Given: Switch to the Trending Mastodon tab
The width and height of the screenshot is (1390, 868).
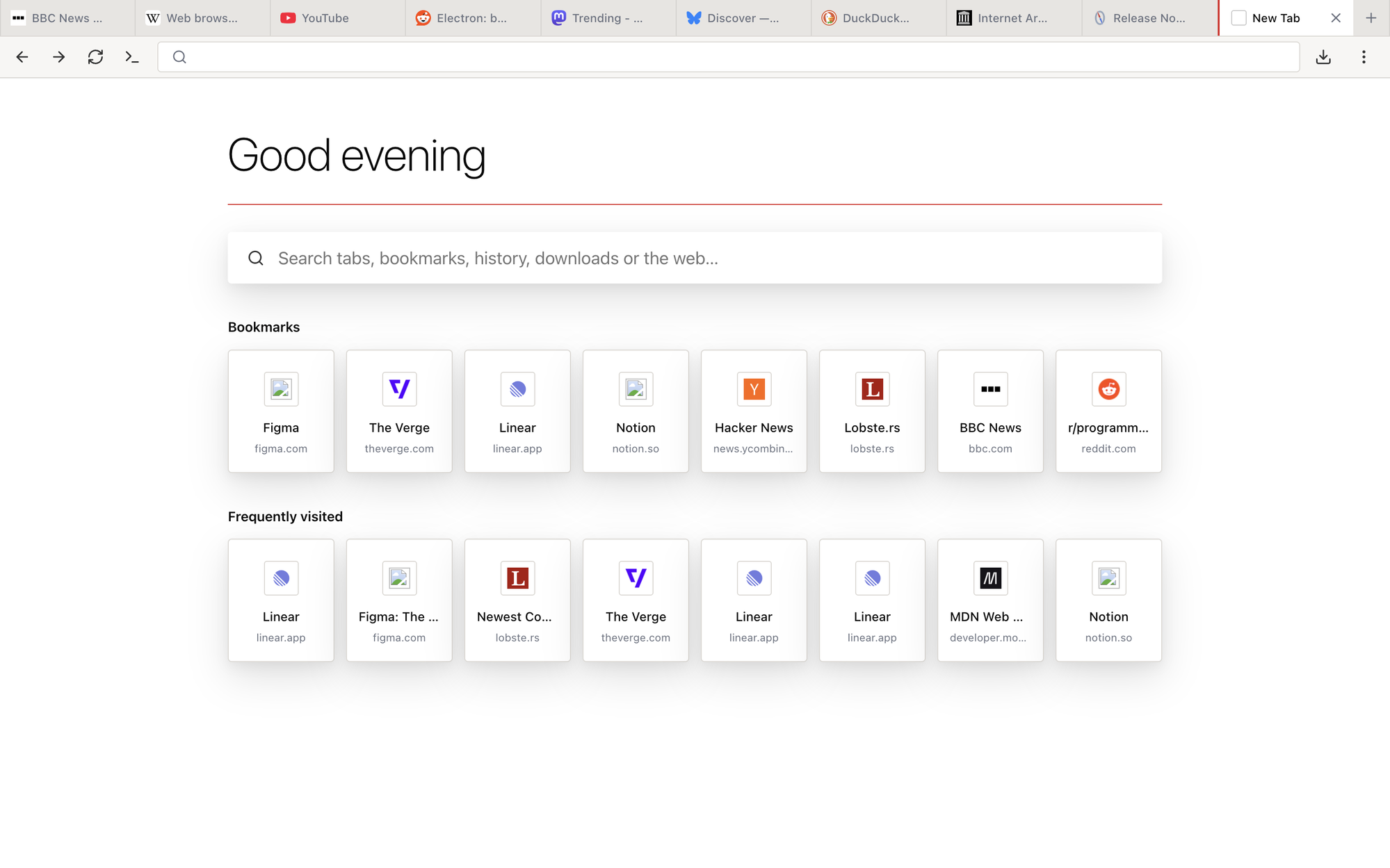Looking at the screenshot, I should pos(608,18).
